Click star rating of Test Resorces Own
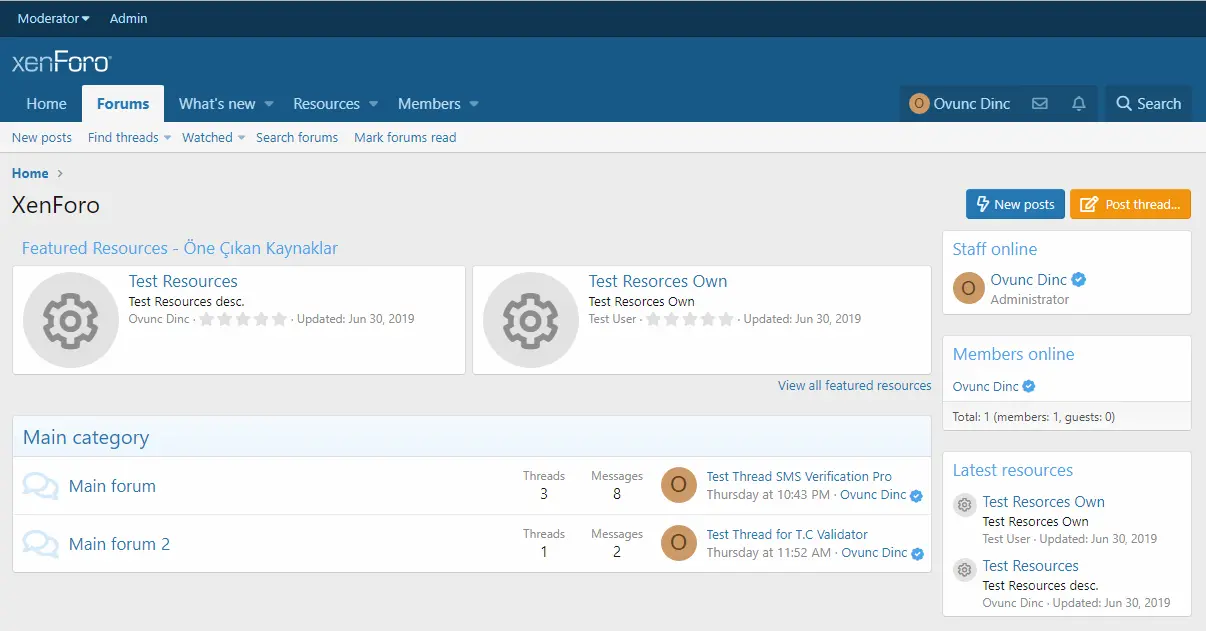Screen dimensions: 1206x631 (689, 320)
